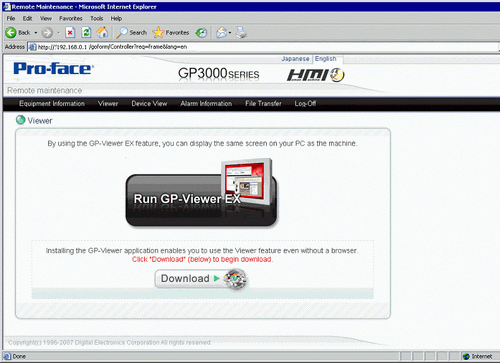Viewport: 500px width, 363px height.
Task: Open the Tools menu
Action: (97, 19)
